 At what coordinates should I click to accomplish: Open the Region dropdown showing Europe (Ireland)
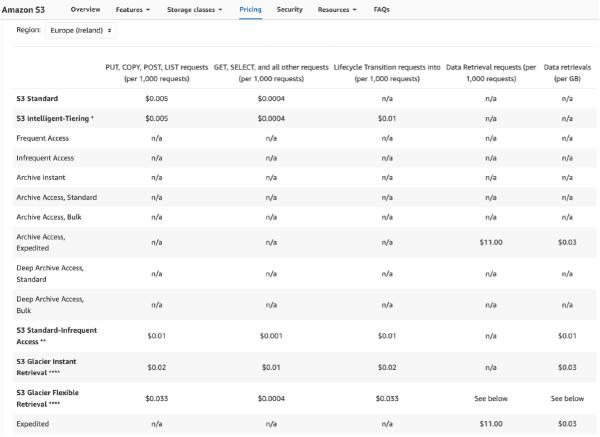81,30
